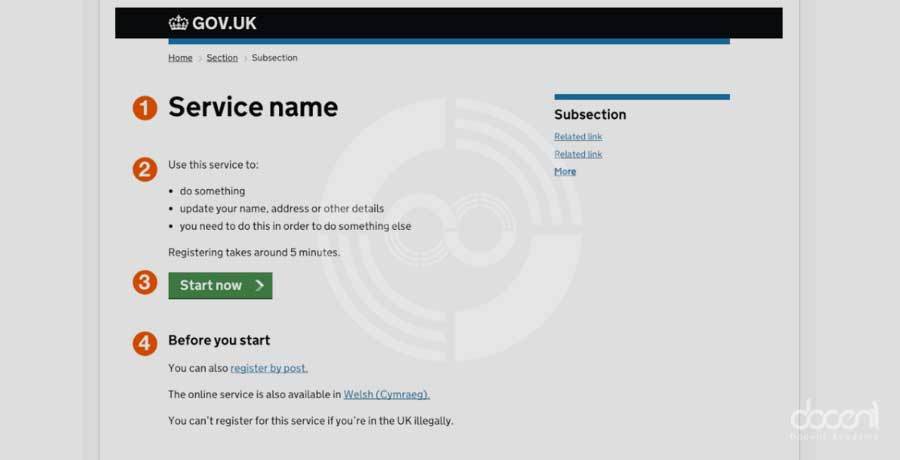
Task: Click 'Use this service to:' text
Action: pyautogui.click(x=214, y=165)
